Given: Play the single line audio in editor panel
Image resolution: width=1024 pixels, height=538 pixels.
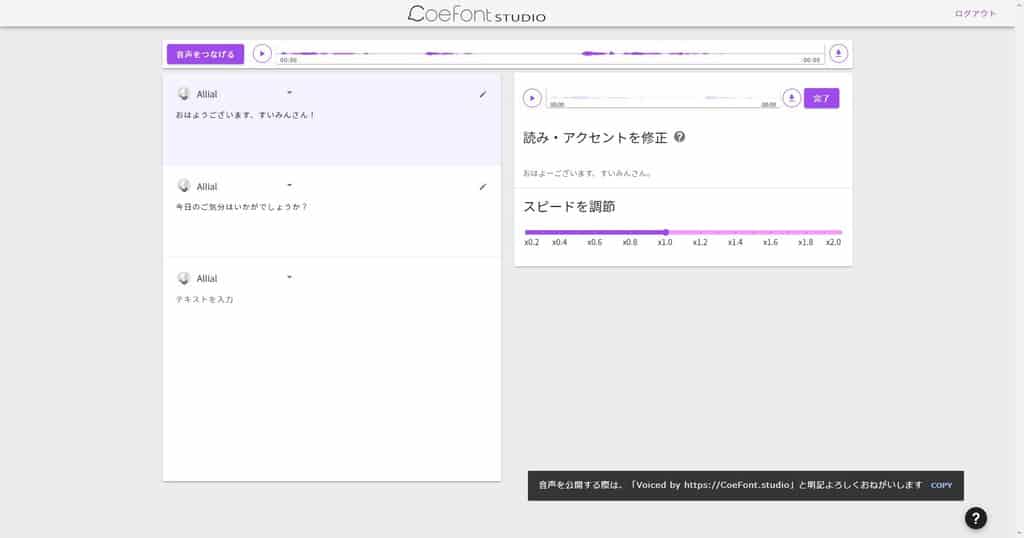Looking at the screenshot, I should coord(532,98).
